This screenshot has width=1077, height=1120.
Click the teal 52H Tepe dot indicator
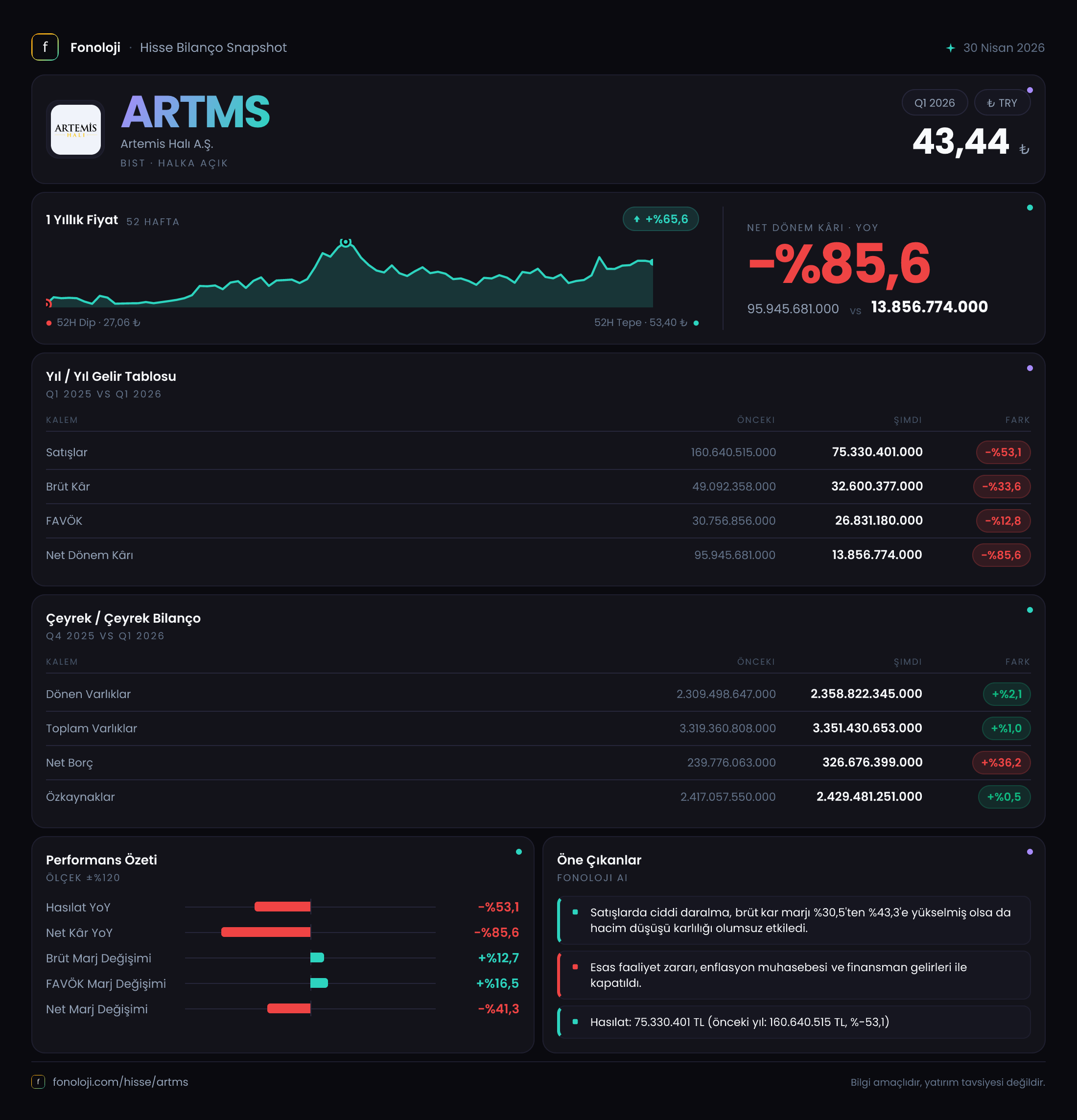696,323
